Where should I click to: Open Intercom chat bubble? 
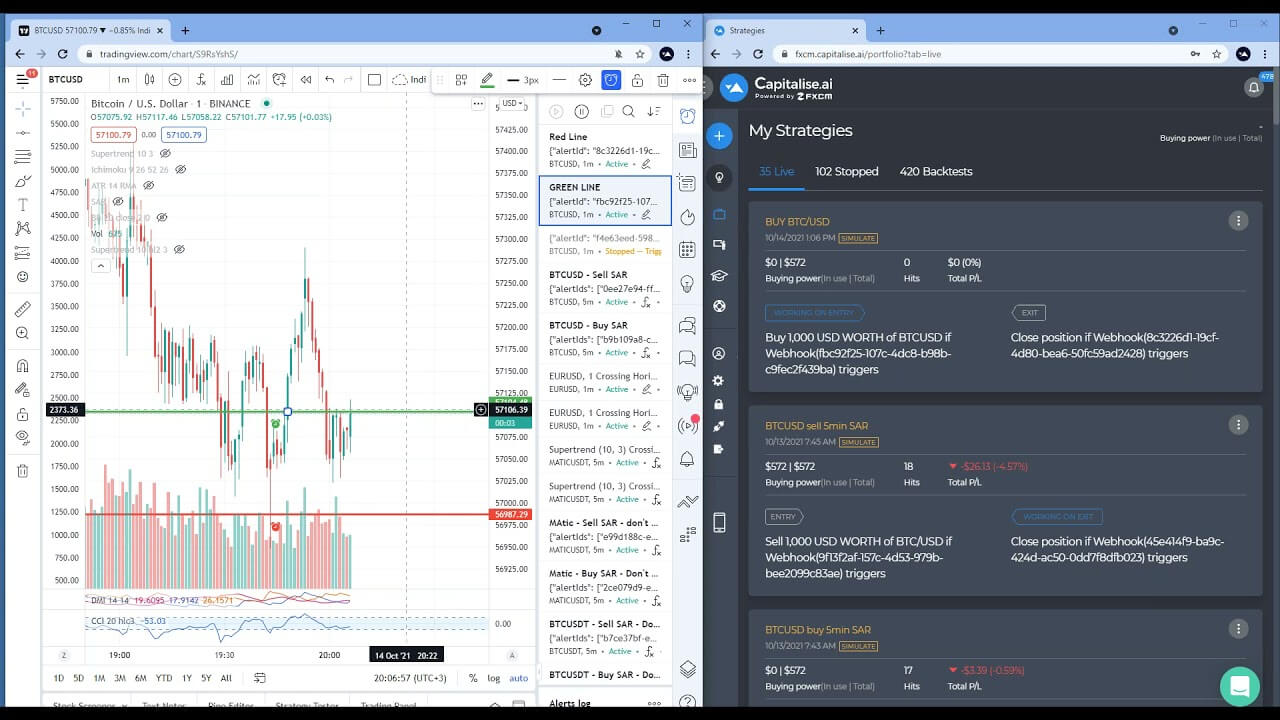1240,686
